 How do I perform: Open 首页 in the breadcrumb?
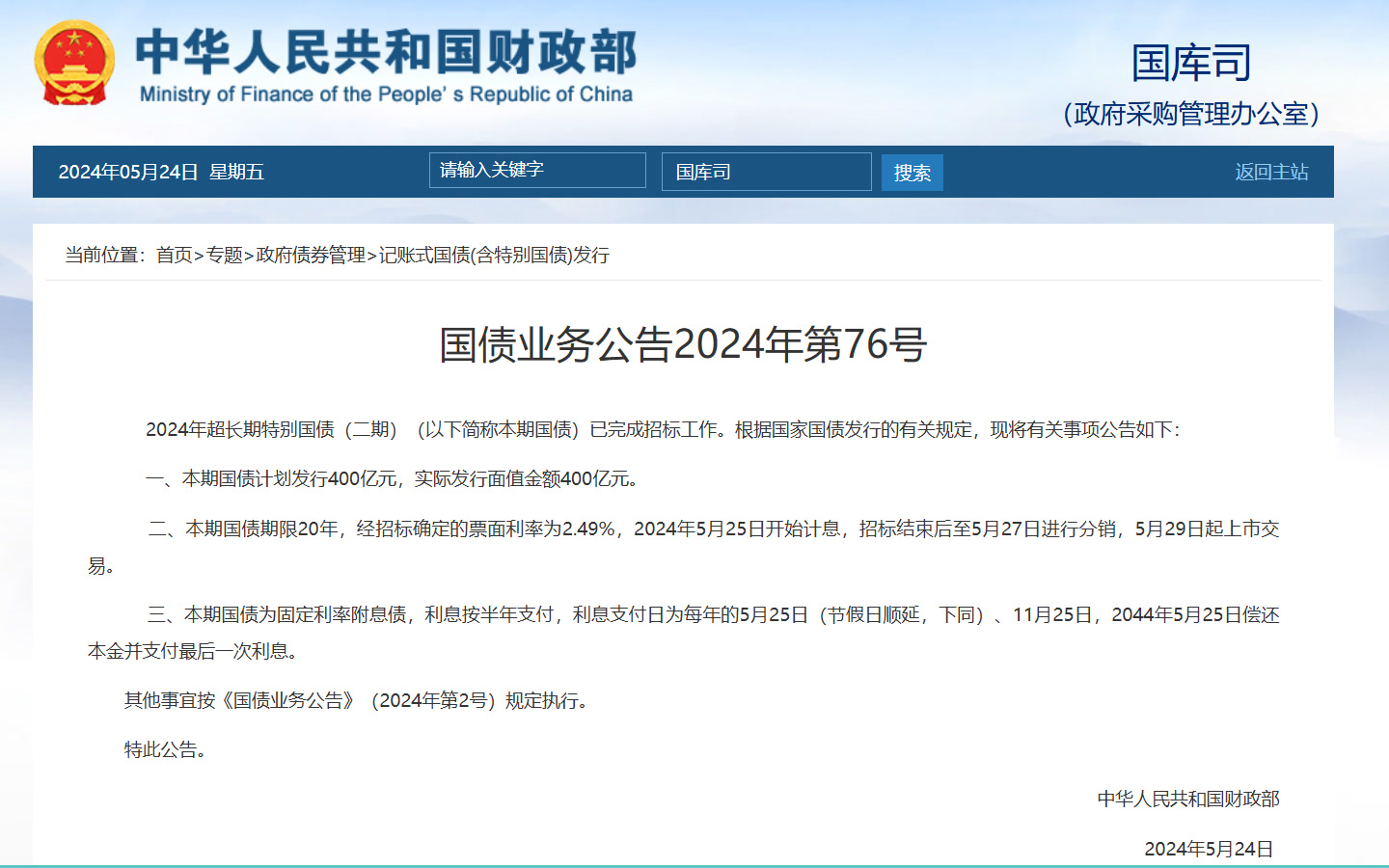[175, 255]
